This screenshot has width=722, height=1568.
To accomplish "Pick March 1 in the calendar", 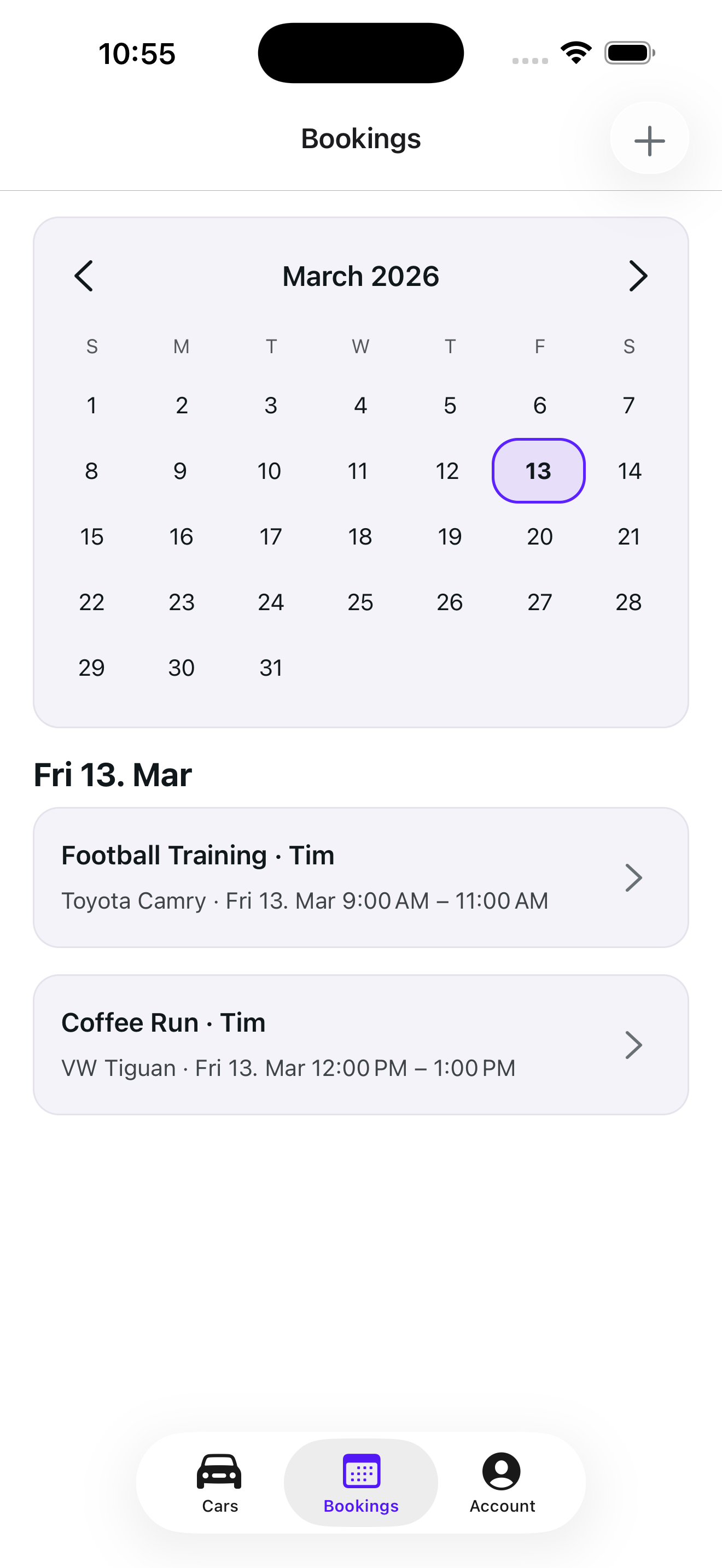I will [92, 405].
